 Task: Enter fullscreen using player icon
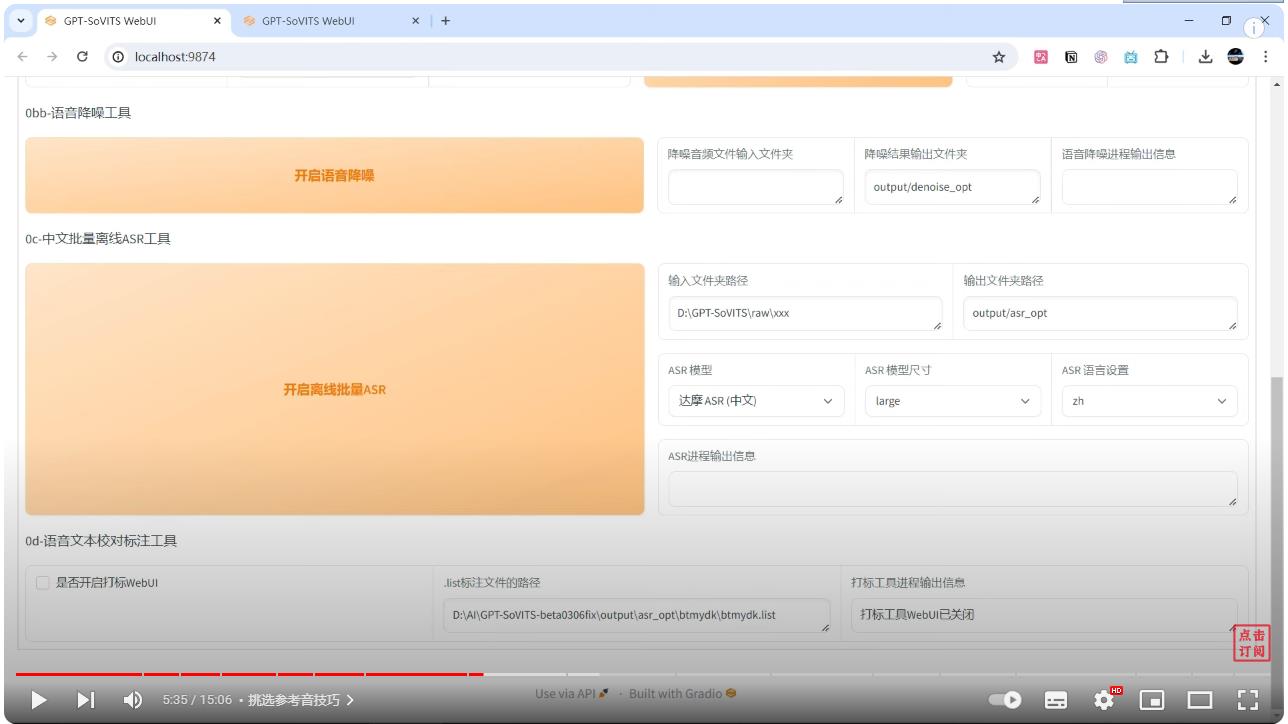pyautogui.click(x=1248, y=700)
